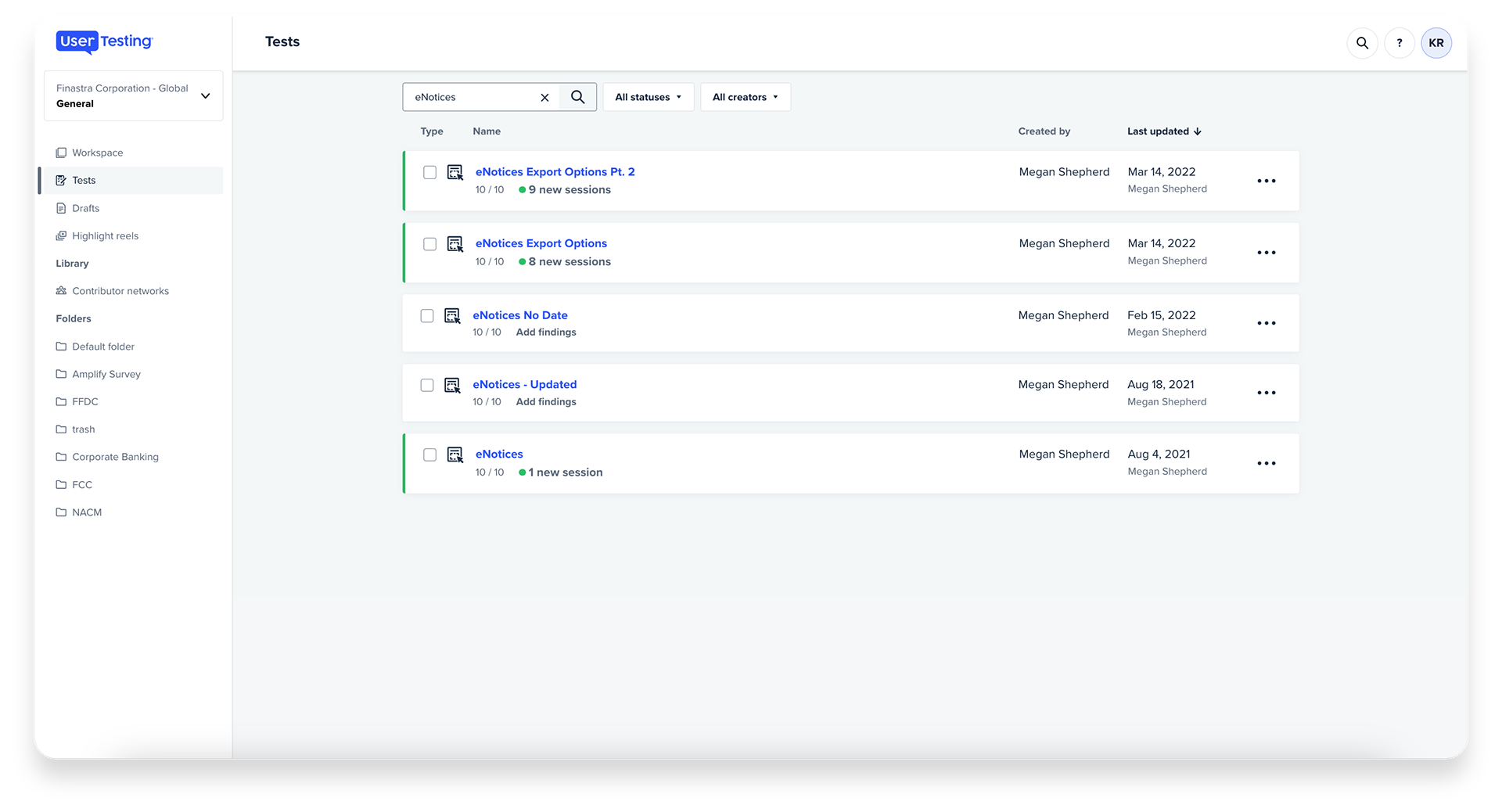Click the FCC folder icon
The height and width of the screenshot is (812, 1502).
point(61,485)
